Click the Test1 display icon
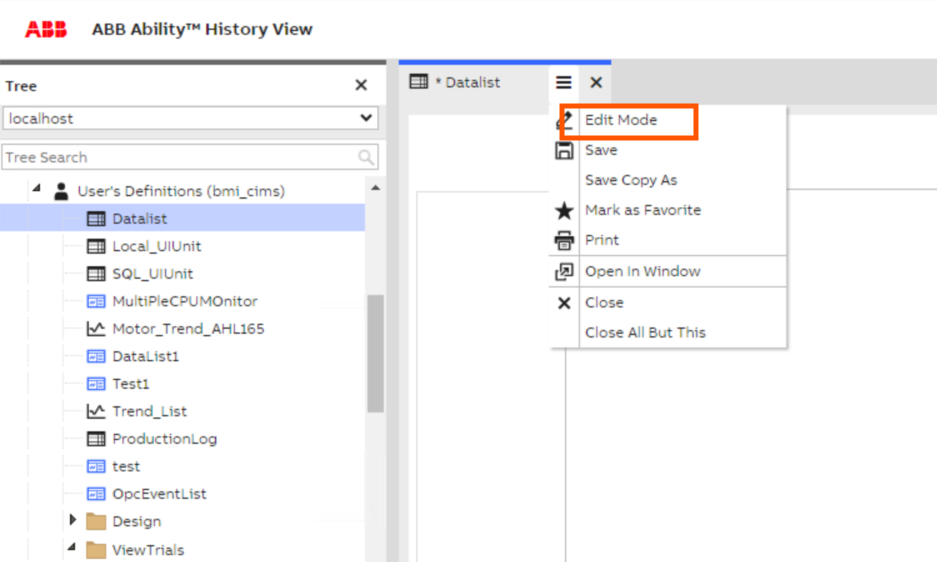This screenshot has width=937, height=562. 96,384
